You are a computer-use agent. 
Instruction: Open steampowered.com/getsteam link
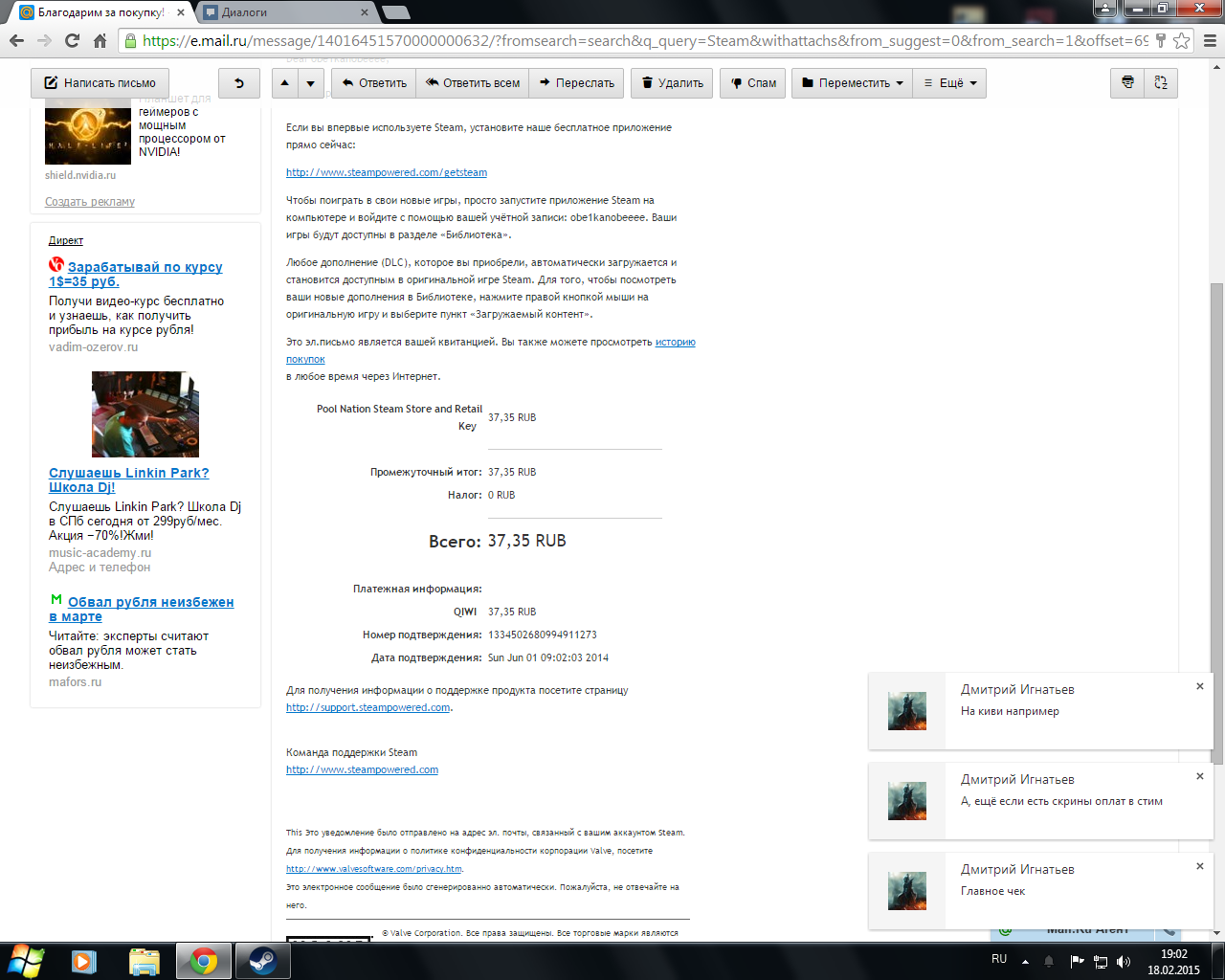coord(387,172)
